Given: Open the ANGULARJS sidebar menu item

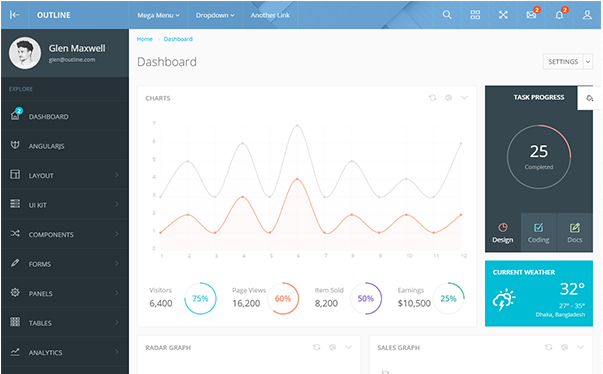Looking at the screenshot, I should [65, 146].
